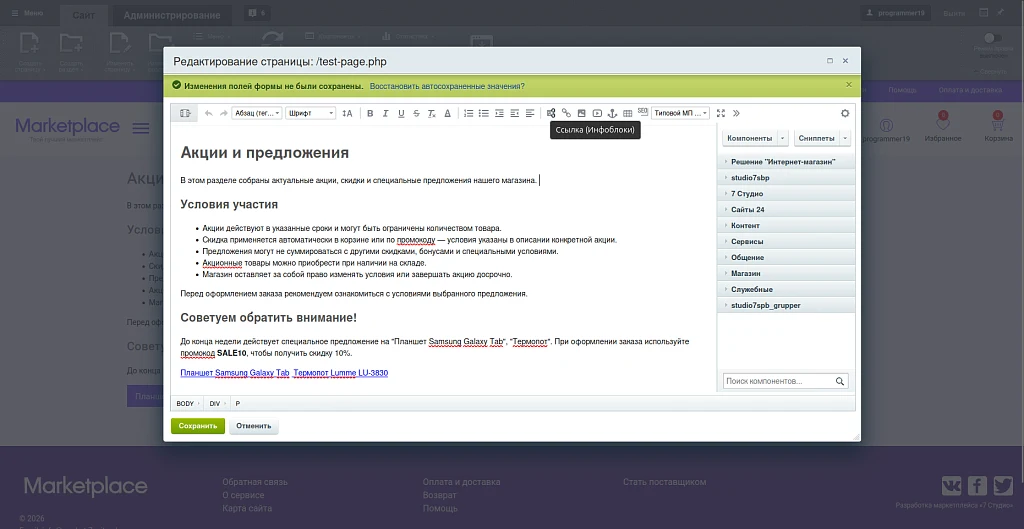Open the text alignment options
1024x529 pixels.
(530, 113)
